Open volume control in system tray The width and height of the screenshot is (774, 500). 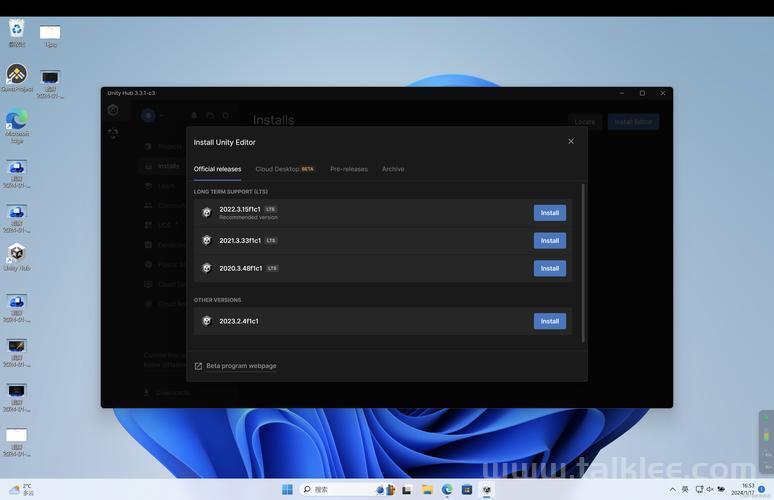click(710, 490)
